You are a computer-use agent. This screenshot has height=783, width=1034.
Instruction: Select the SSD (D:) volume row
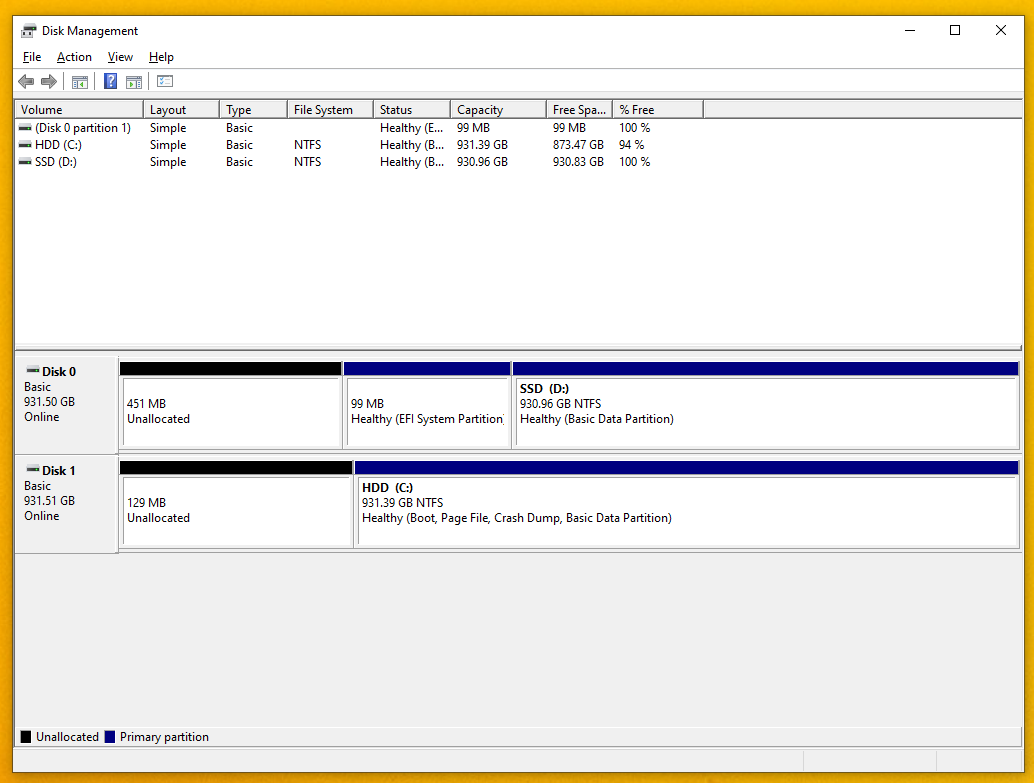[359, 162]
